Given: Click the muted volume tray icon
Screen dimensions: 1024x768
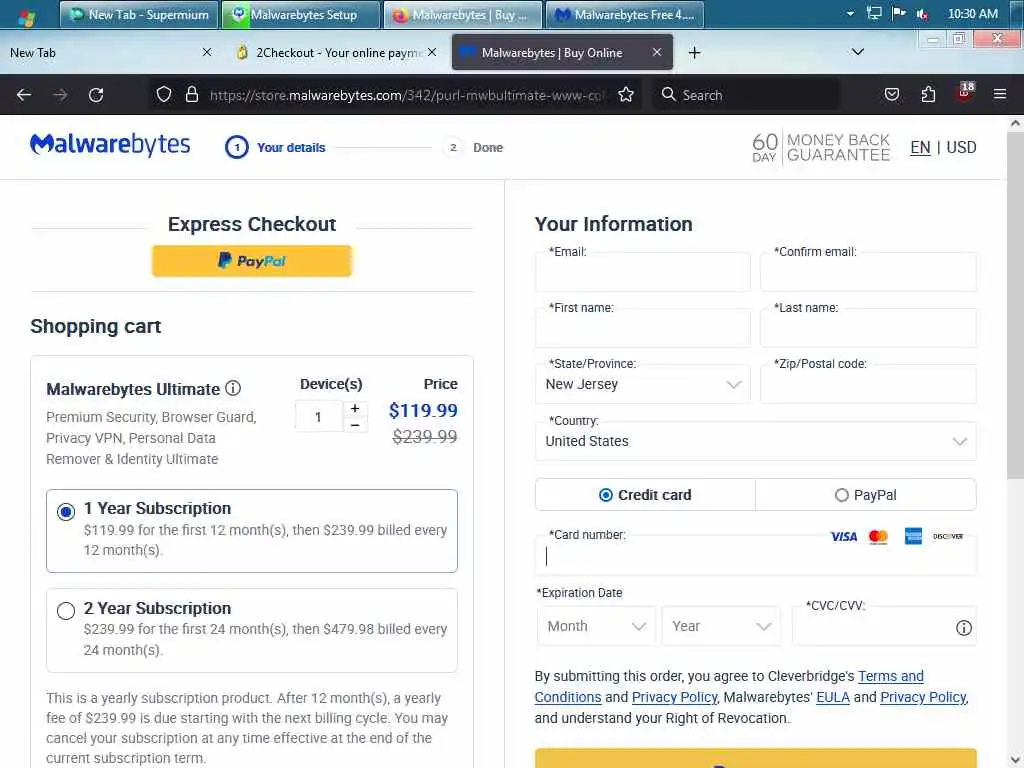Looking at the screenshot, I should click(923, 14).
